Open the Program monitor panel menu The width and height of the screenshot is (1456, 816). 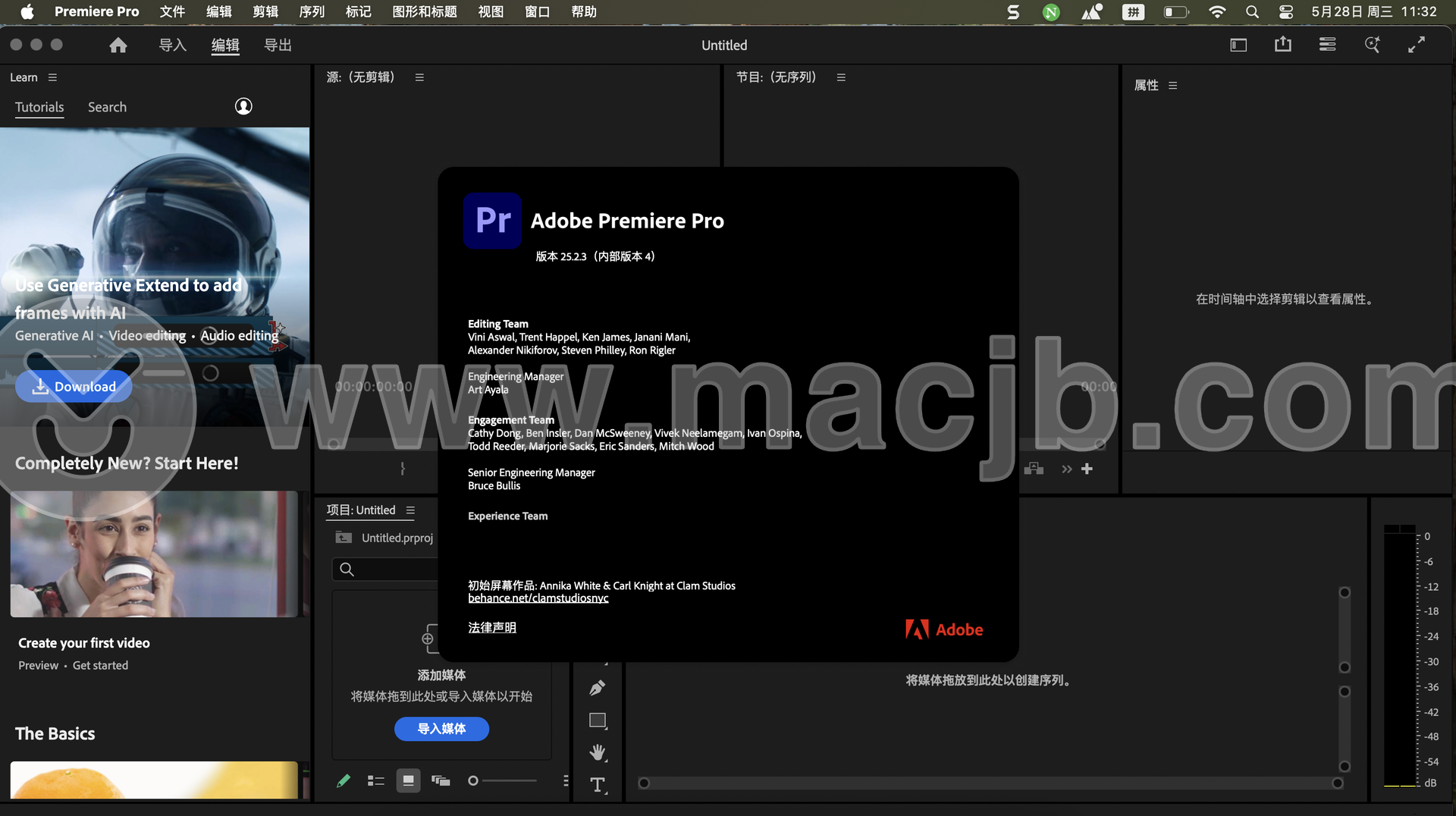point(841,77)
